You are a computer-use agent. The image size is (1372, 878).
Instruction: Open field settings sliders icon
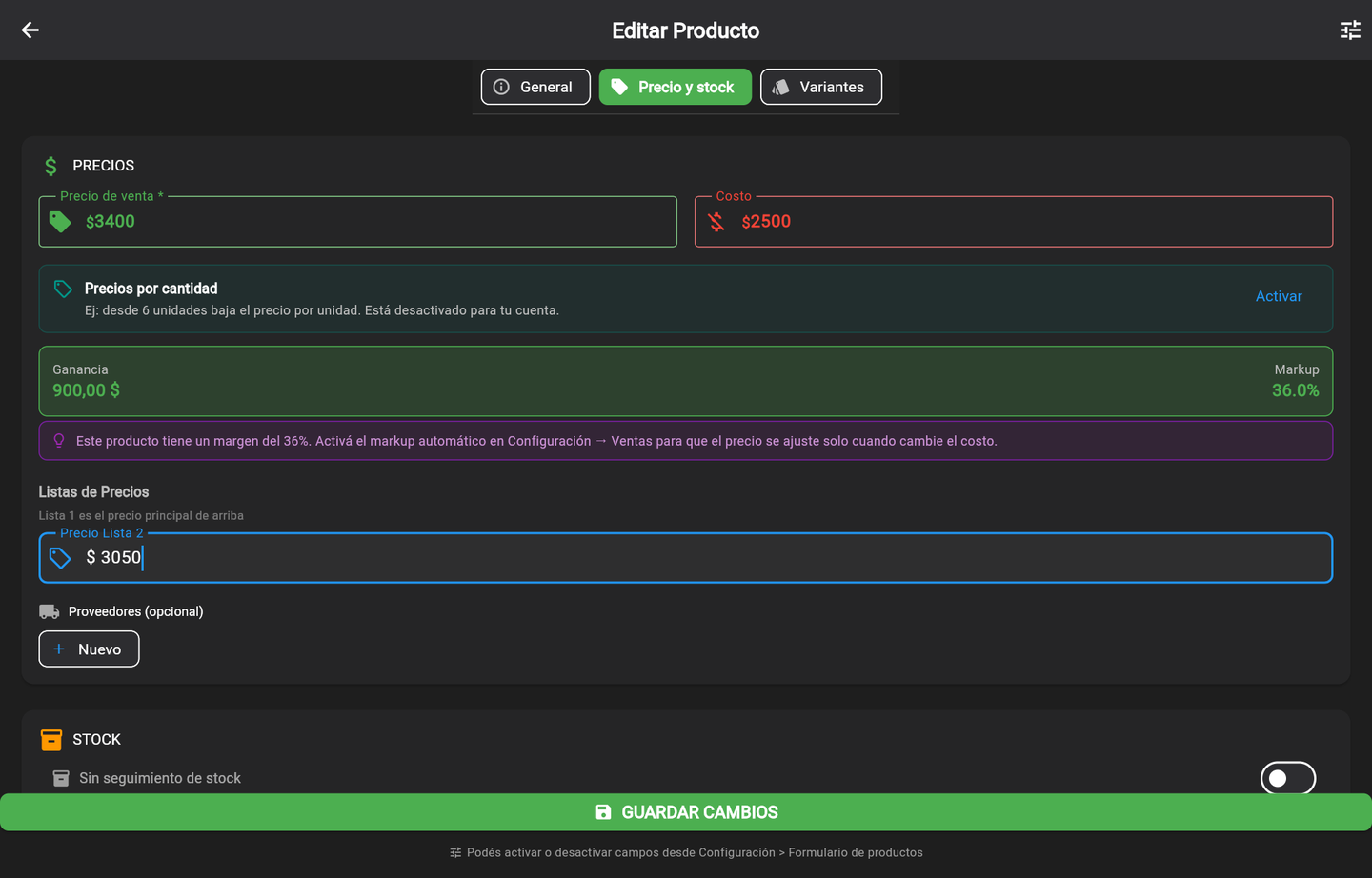click(1350, 30)
